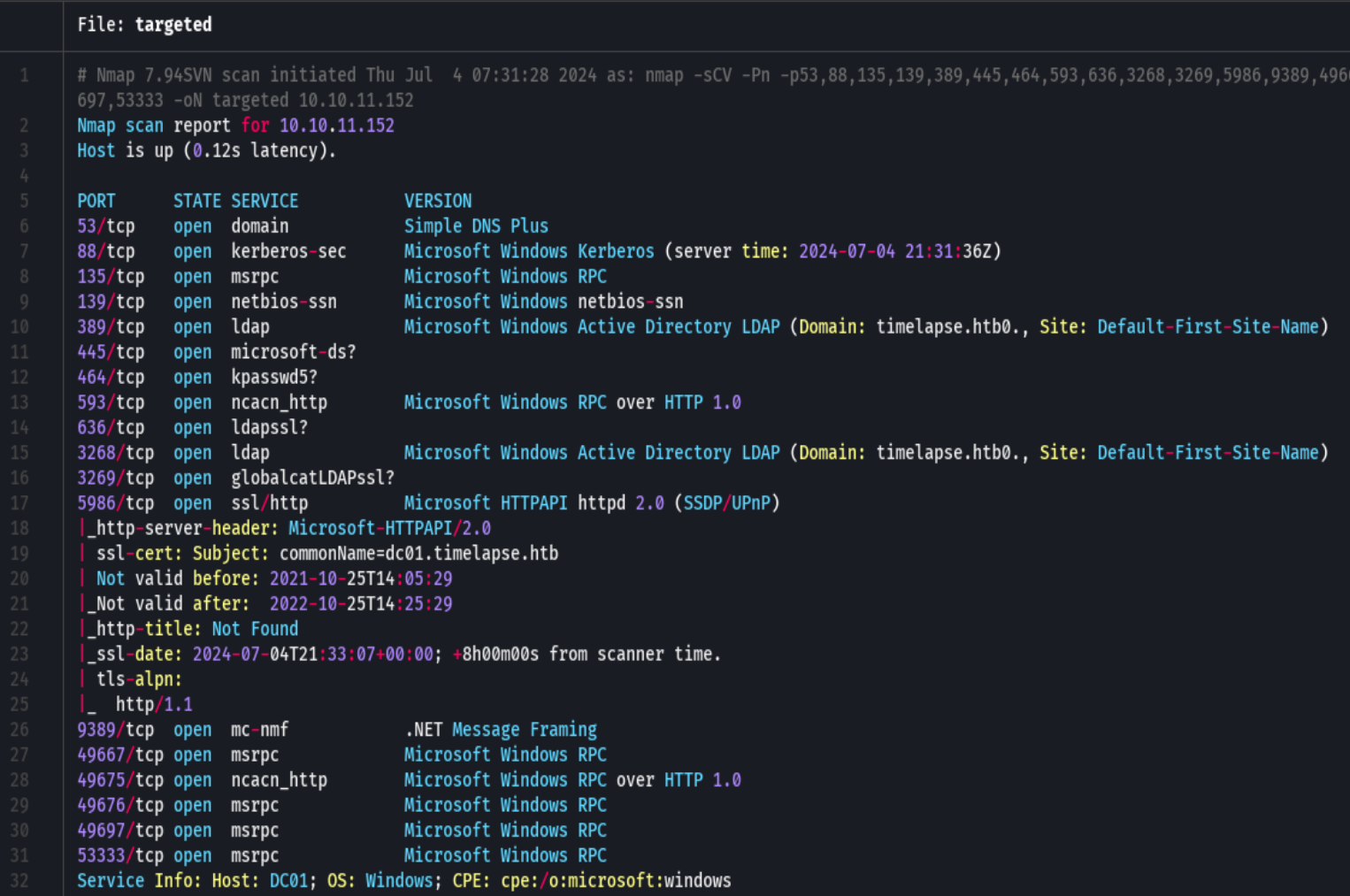Image resolution: width=1350 pixels, height=896 pixels.
Task: Click the .NET Message Framing version text
Action: [x=501, y=729]
